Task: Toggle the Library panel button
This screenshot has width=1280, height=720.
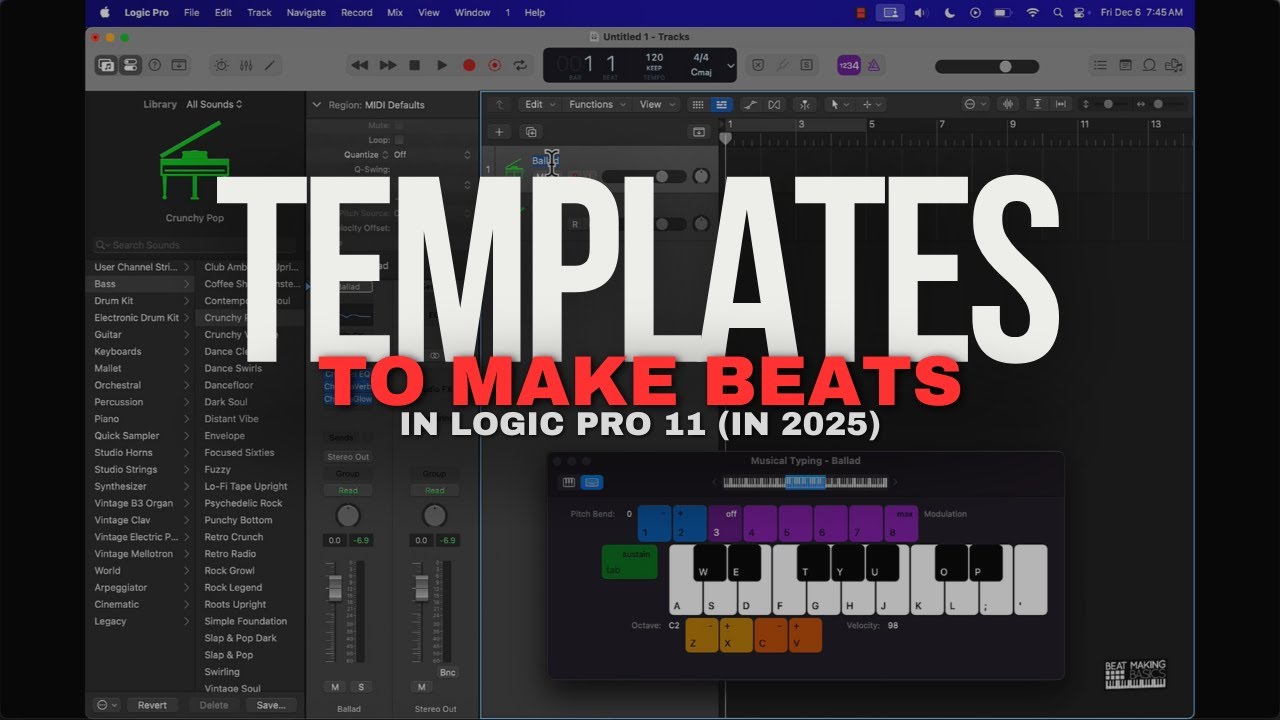Action: tap(105, 65)
